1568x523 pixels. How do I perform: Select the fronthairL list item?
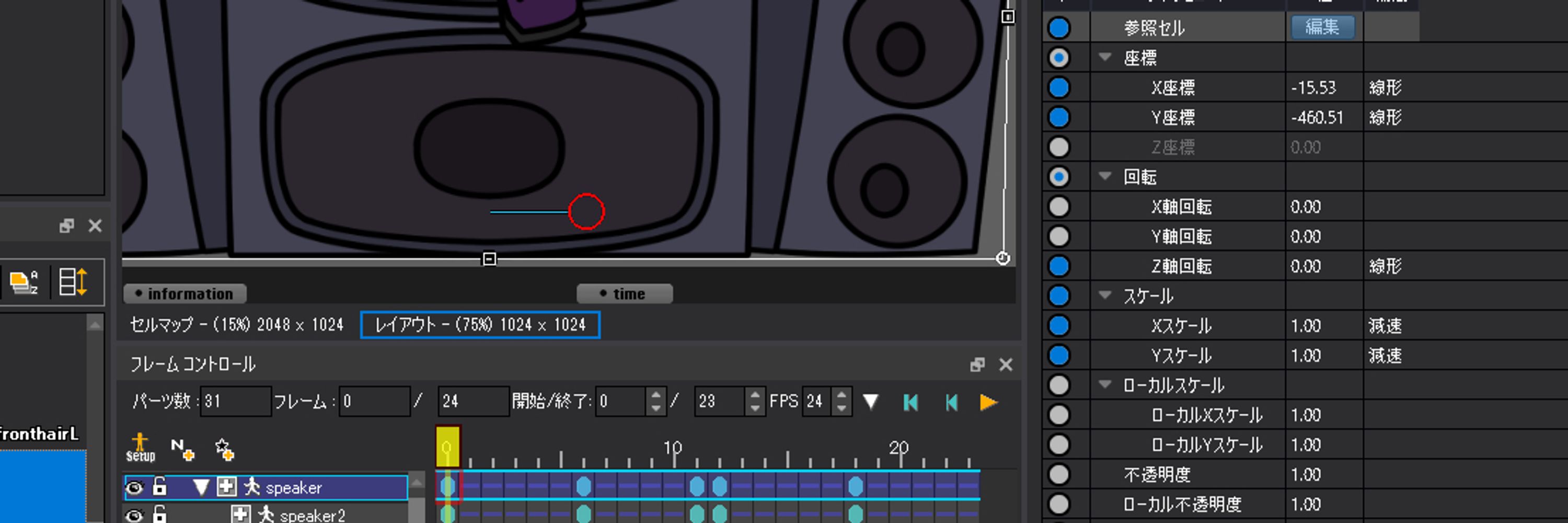(x=40, y=434)
